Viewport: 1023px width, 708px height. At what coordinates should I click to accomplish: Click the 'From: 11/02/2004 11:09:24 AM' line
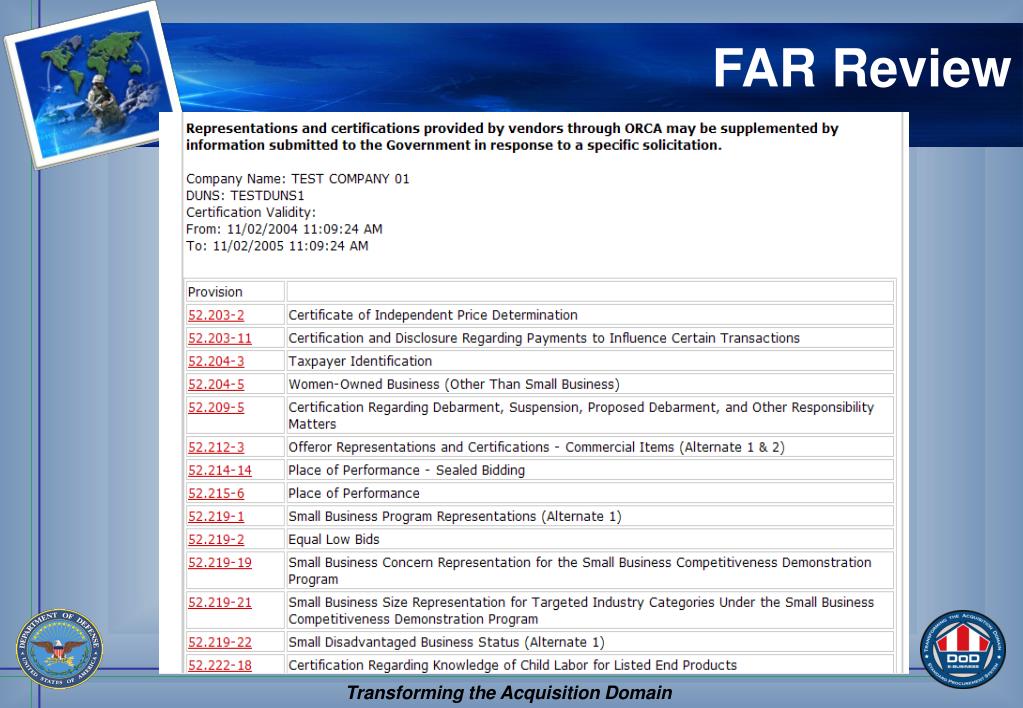(284, 230)
